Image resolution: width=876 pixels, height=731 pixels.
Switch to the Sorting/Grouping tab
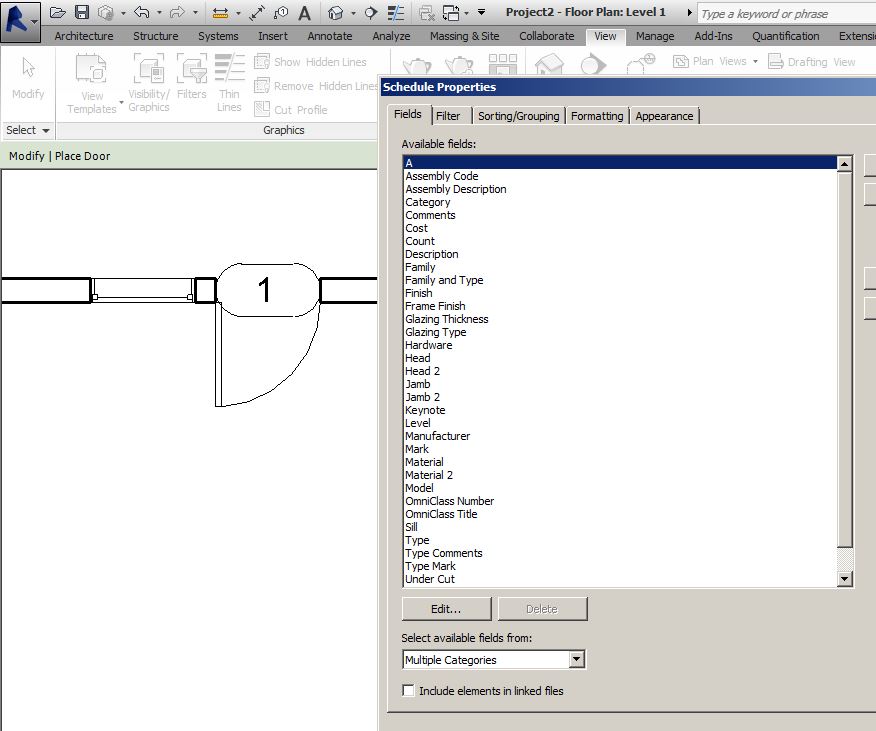516,116
